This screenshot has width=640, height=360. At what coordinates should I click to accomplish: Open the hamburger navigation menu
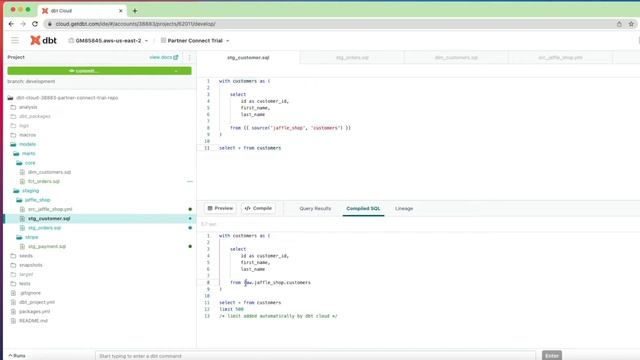(15, 40)
